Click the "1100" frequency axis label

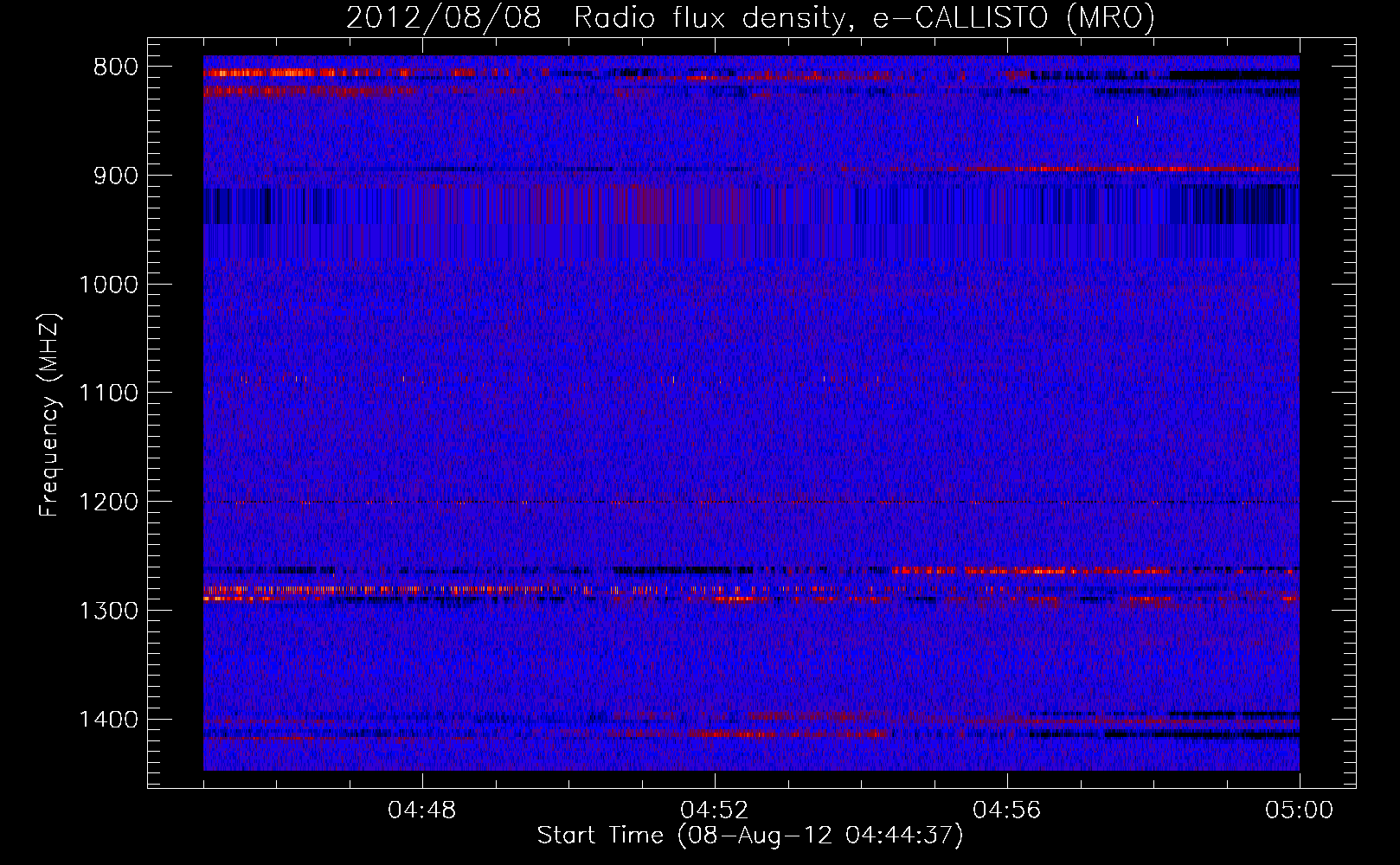pyautogui.click(x=108, y=394)
